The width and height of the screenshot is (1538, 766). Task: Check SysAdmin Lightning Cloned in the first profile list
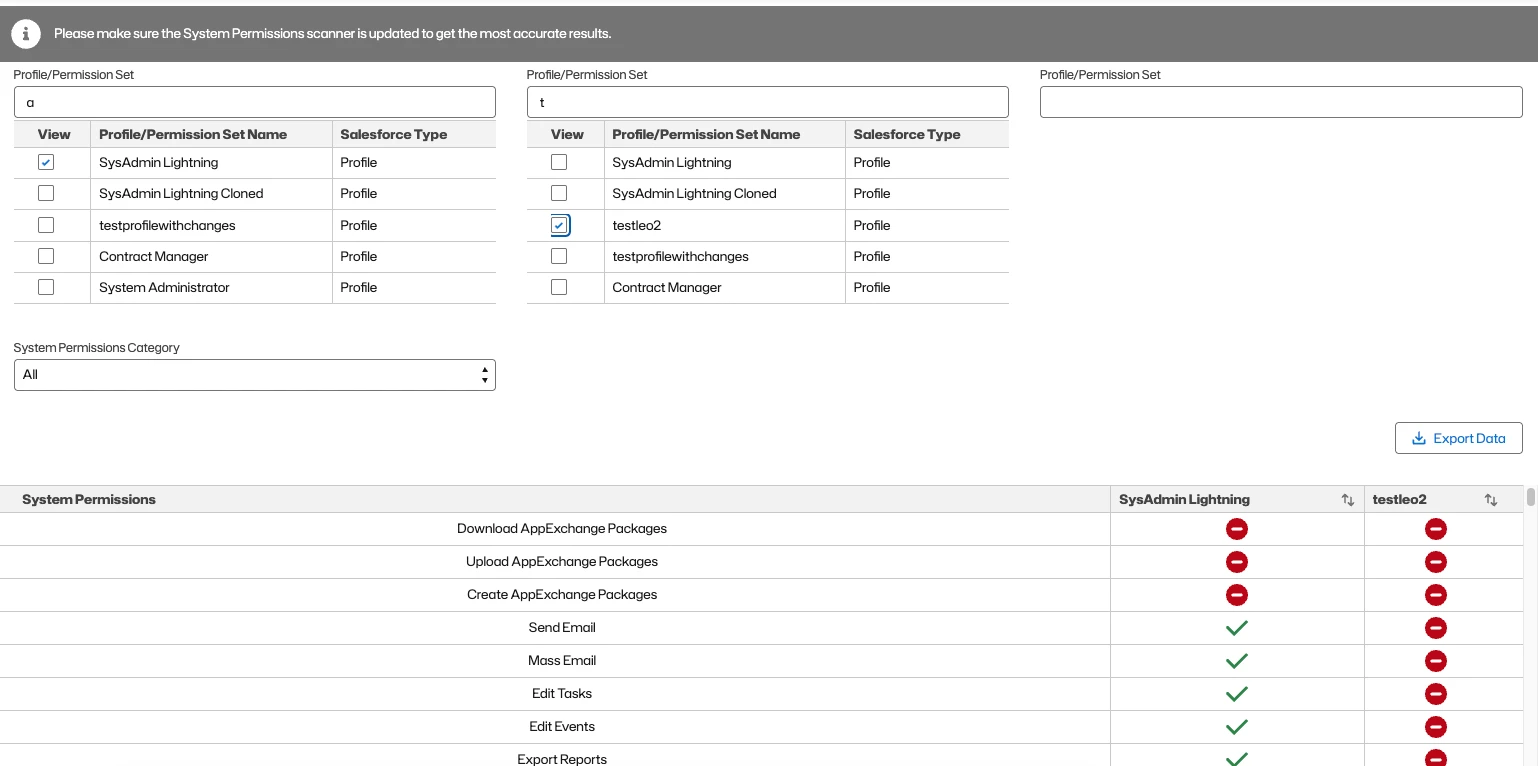click(46, 193)
